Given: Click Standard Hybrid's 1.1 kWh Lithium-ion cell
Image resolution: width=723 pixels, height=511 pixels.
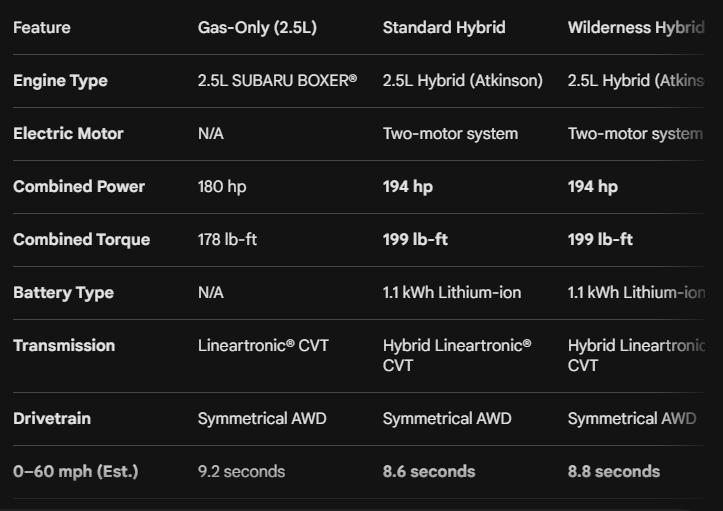Looking at the screenshot, I should pyautogui.click(x=452, y=293).
